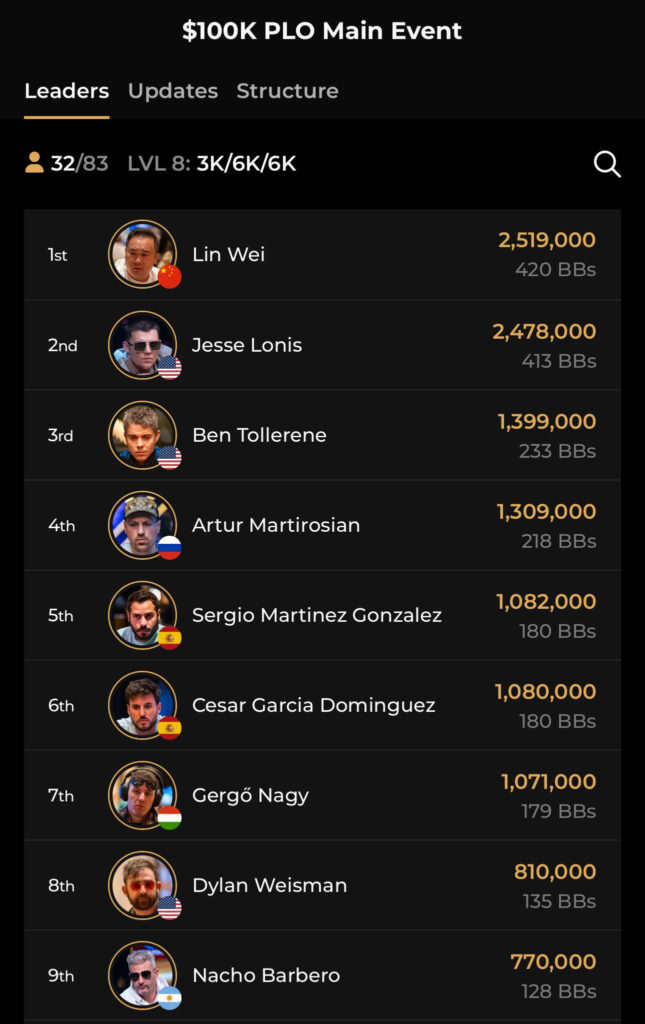Click the Lin Wei player name
The width and height of the screenshot is (645, 1024).
[228, 255]
